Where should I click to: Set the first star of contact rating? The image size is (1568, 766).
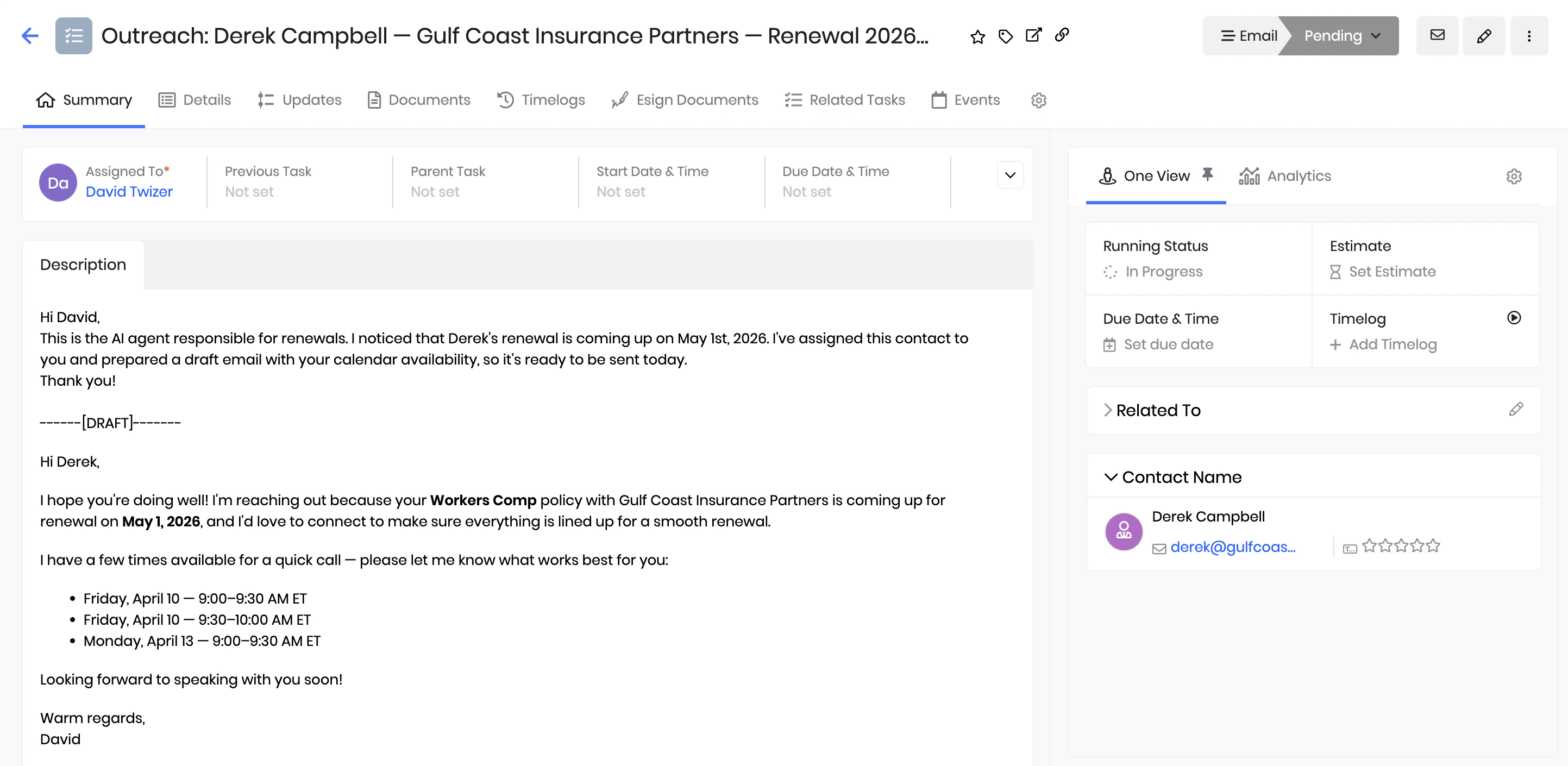pyautogui.click(x=1369, y=546)
